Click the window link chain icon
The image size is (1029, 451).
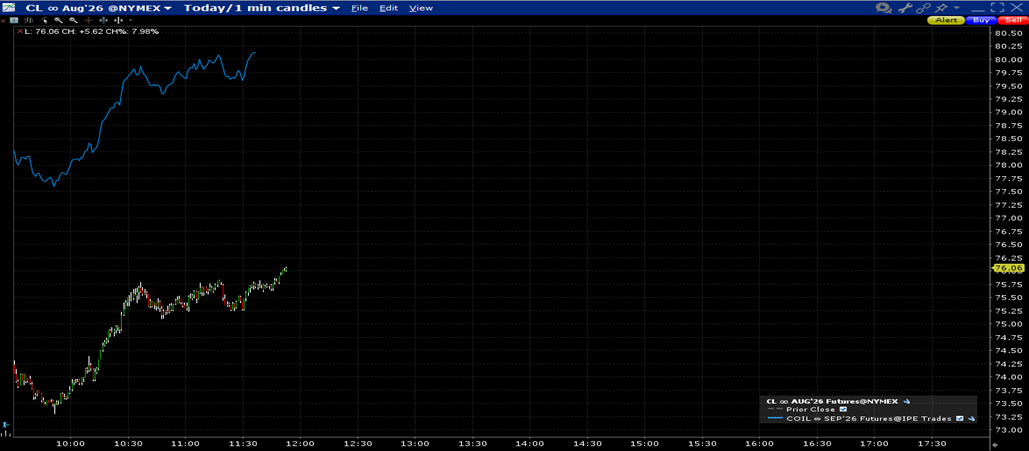point(923,8)
